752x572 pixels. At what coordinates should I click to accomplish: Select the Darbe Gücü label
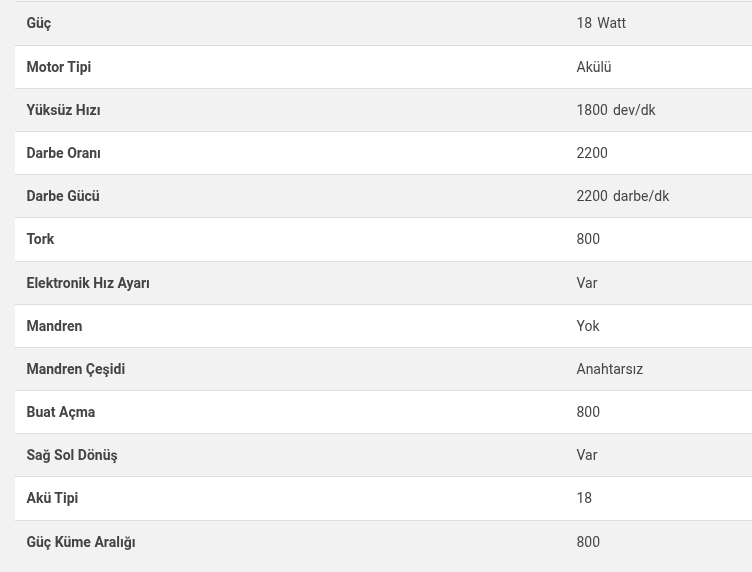pos(62,196)
